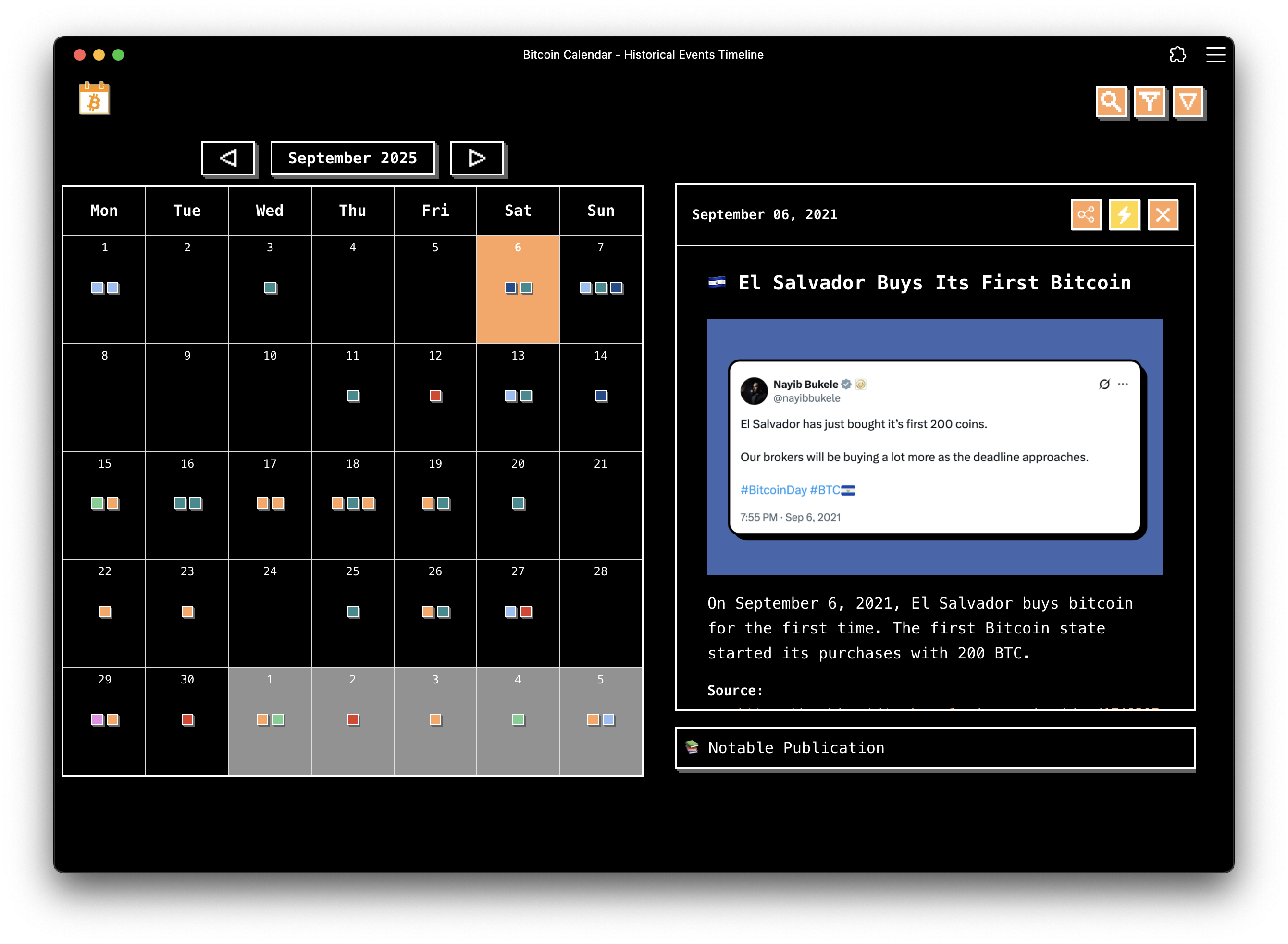
Task: Select October 5 greyed calendar day
Action: [601, 722]
